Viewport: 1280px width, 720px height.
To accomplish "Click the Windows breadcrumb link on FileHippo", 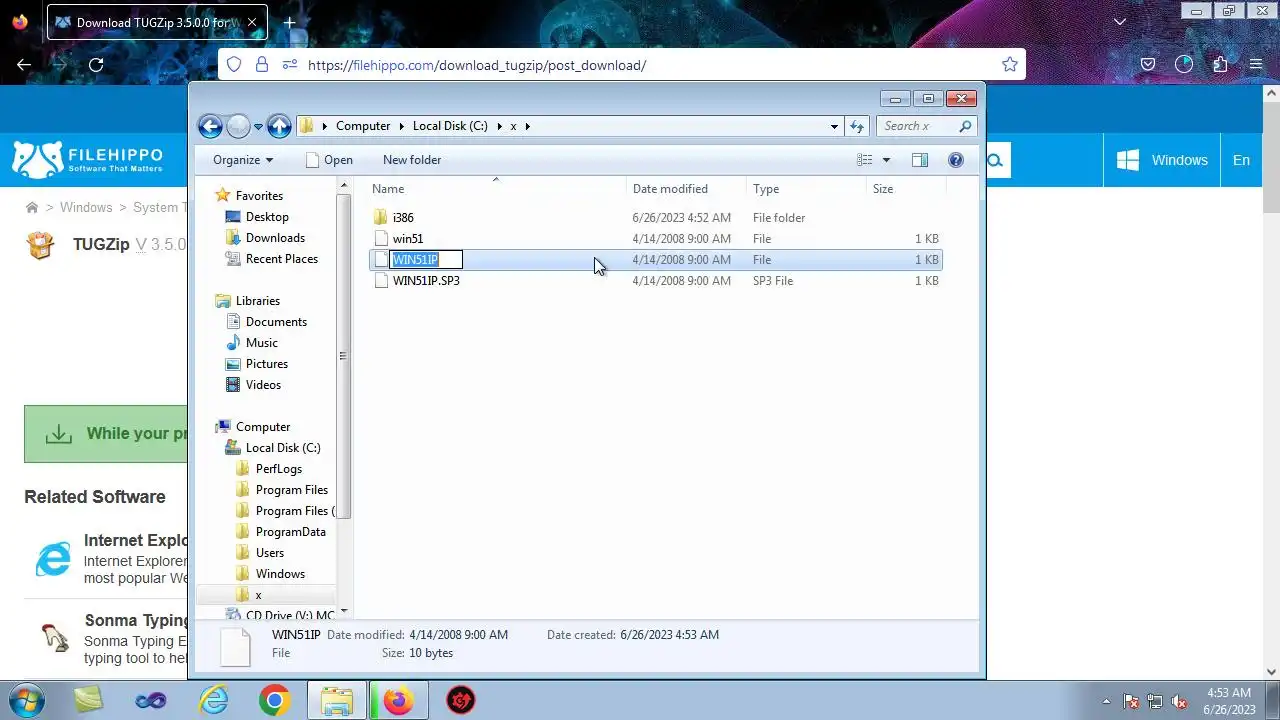I will pyautogui.click(x=86, y=208).
